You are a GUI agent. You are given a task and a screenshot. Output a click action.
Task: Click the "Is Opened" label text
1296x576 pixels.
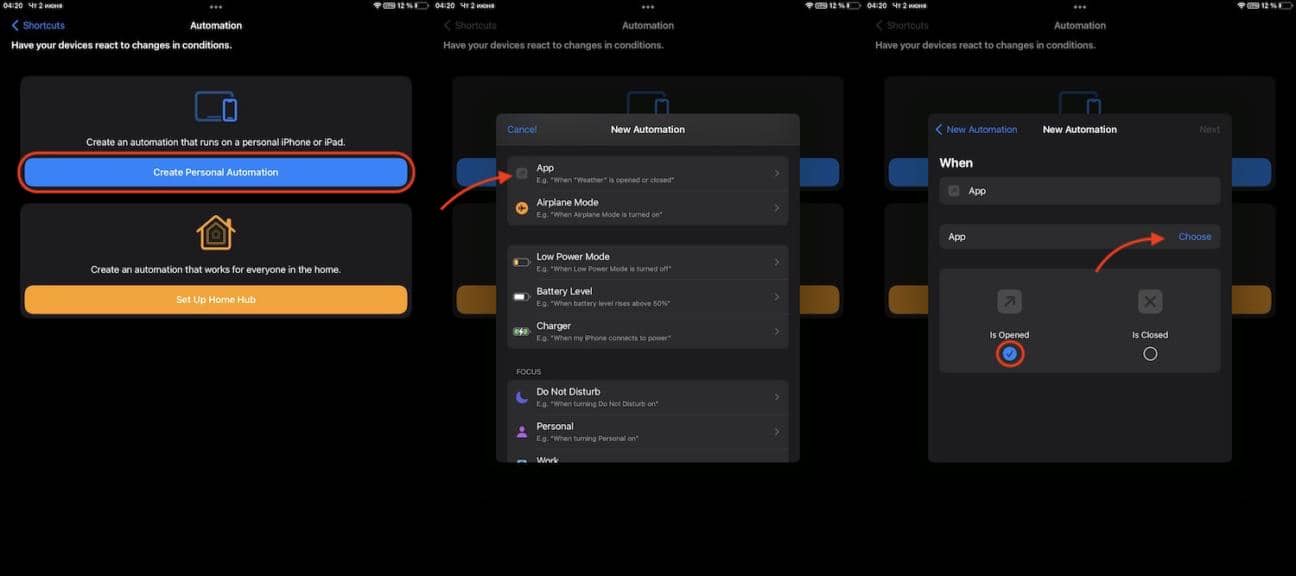(1010, 335)
